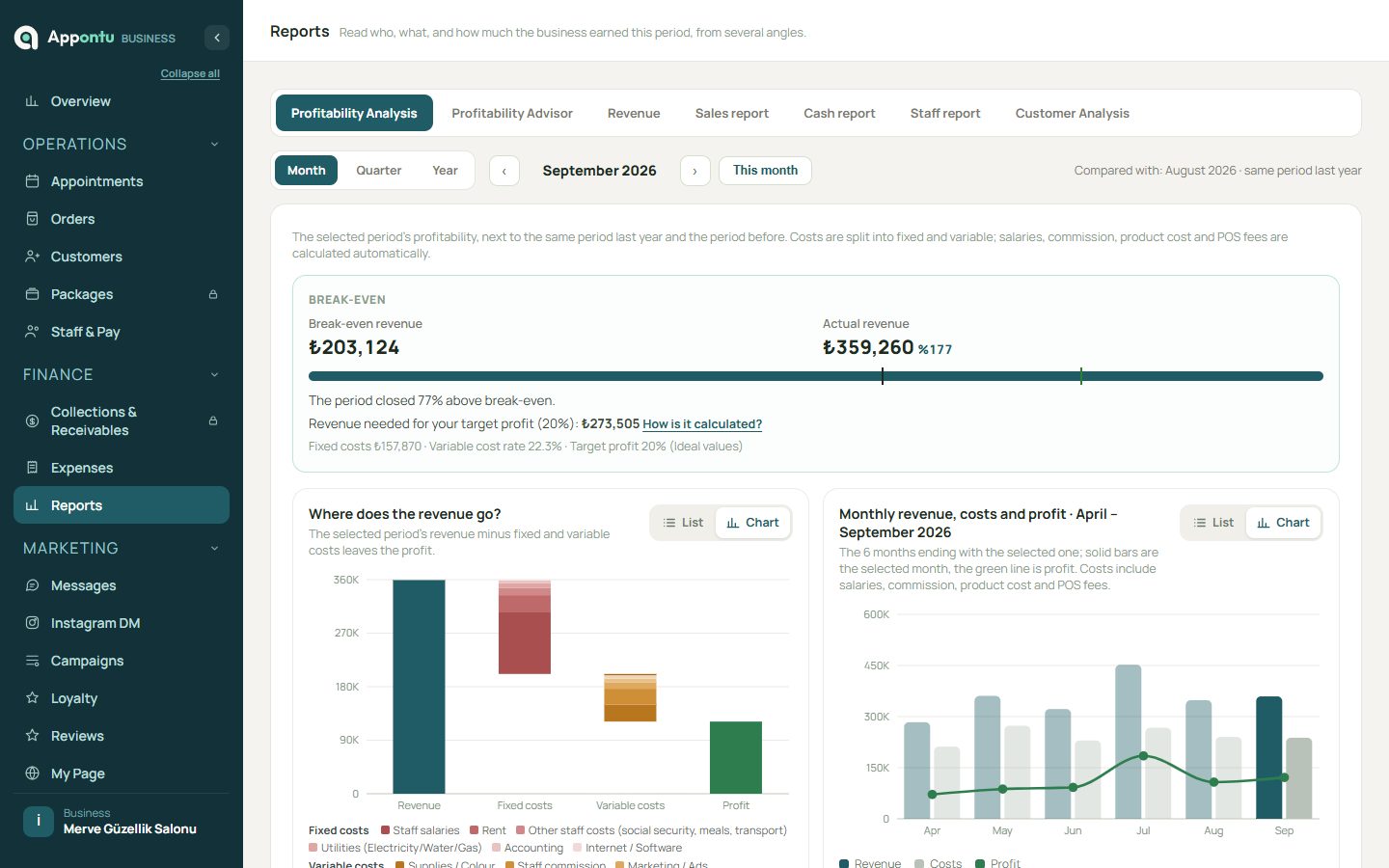Show monthly revenue panel as List

tap(1213, 523)
